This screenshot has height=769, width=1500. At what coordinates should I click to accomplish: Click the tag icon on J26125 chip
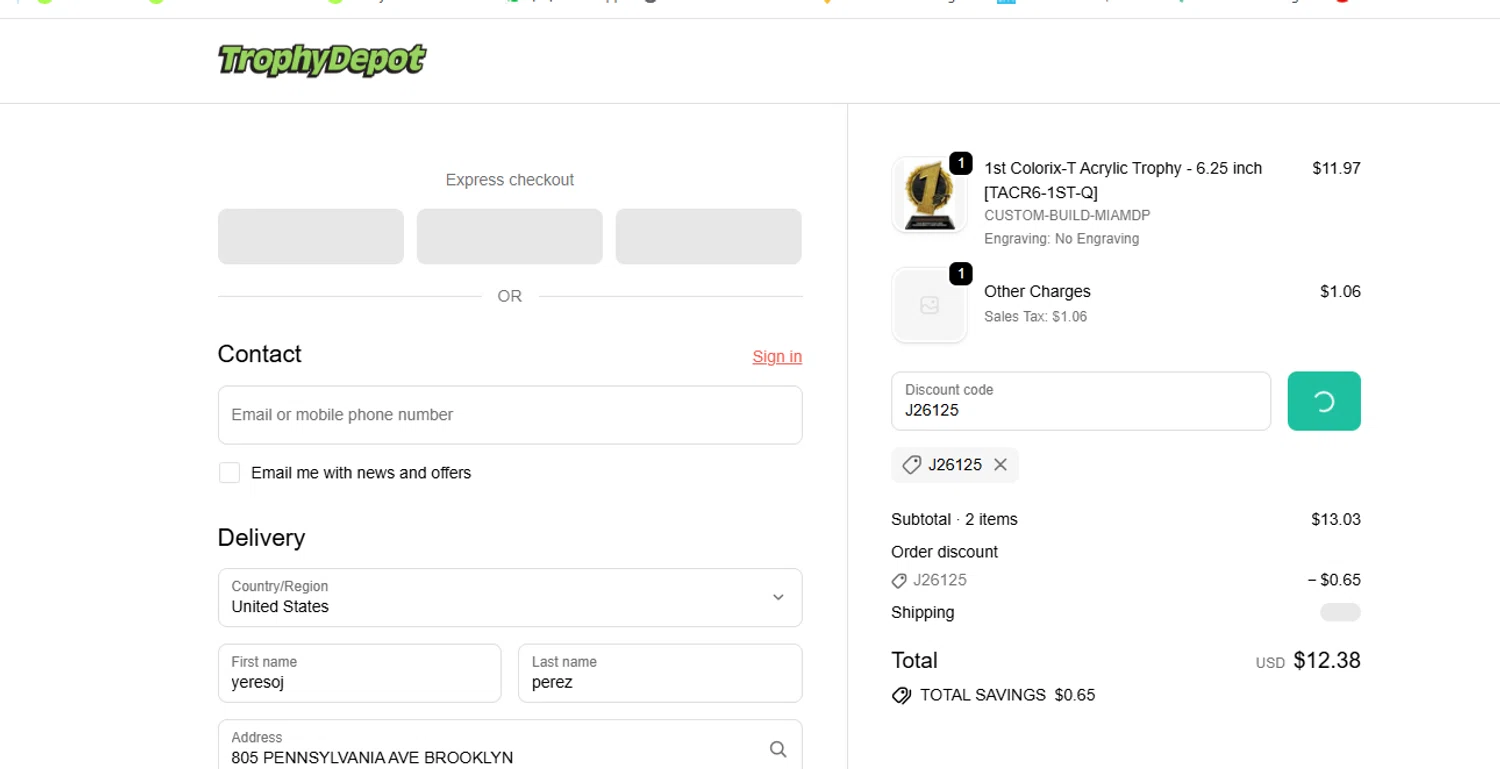click(911, 465)
